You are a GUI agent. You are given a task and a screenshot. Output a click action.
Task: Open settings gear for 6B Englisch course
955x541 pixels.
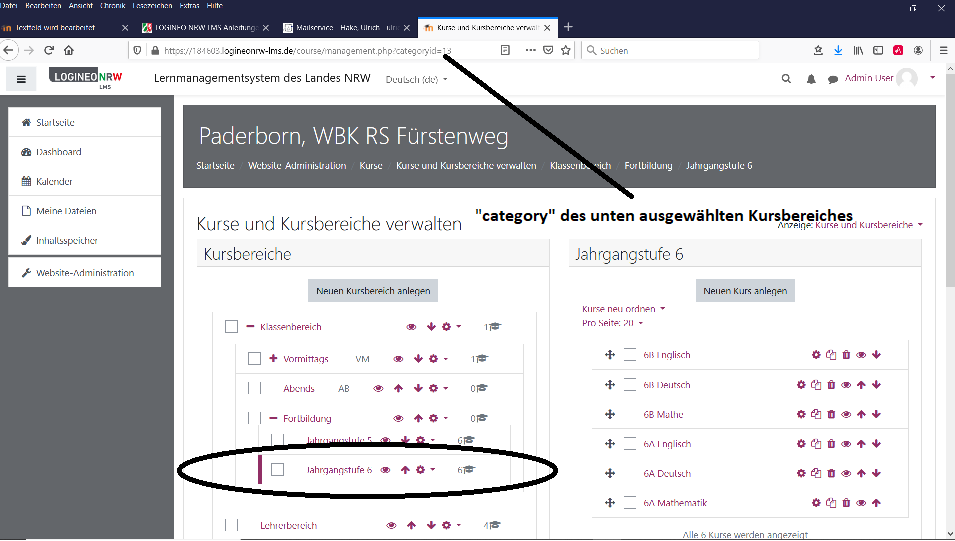[816, 355]
